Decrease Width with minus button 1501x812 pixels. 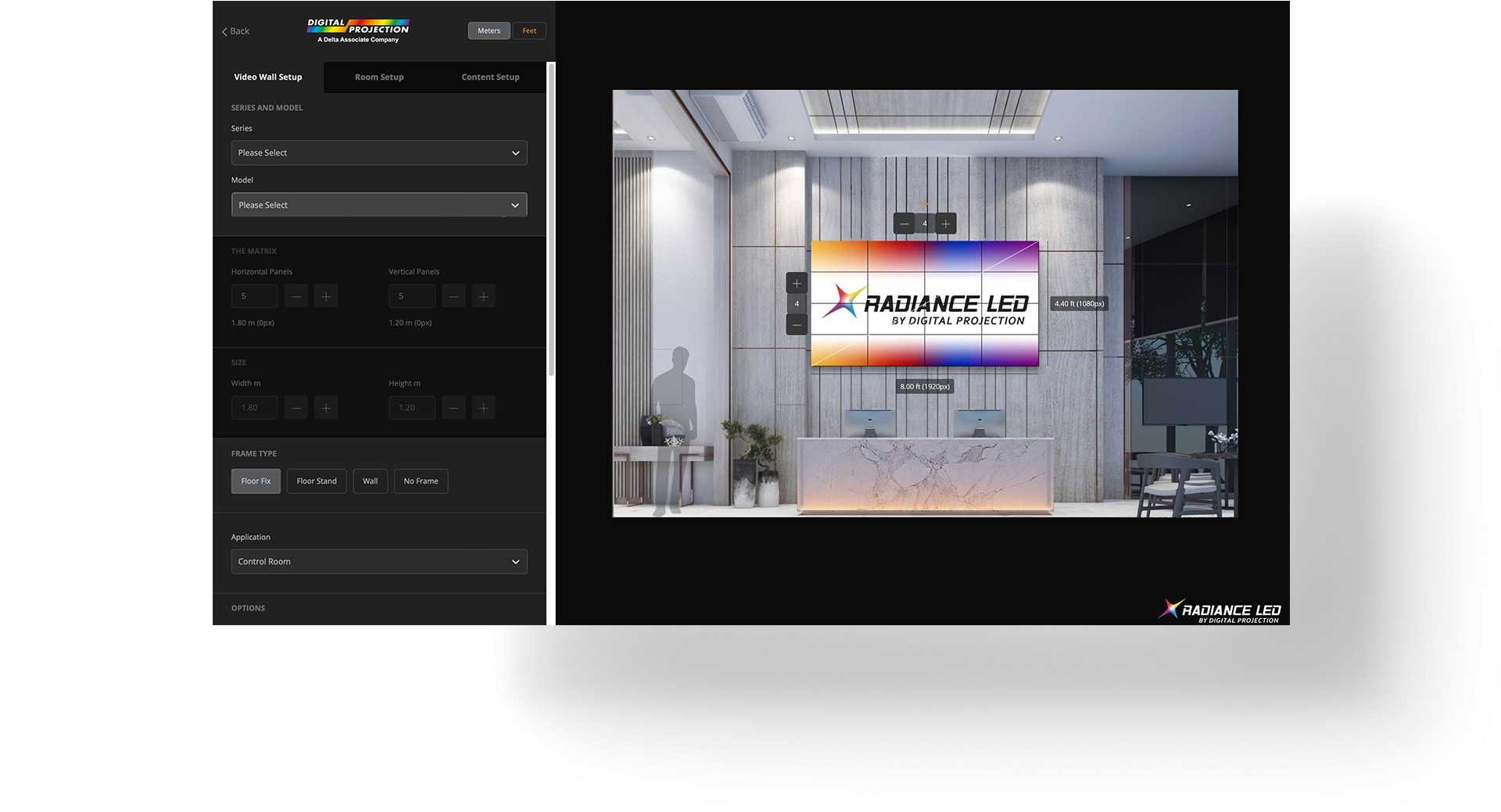point(296,407)
